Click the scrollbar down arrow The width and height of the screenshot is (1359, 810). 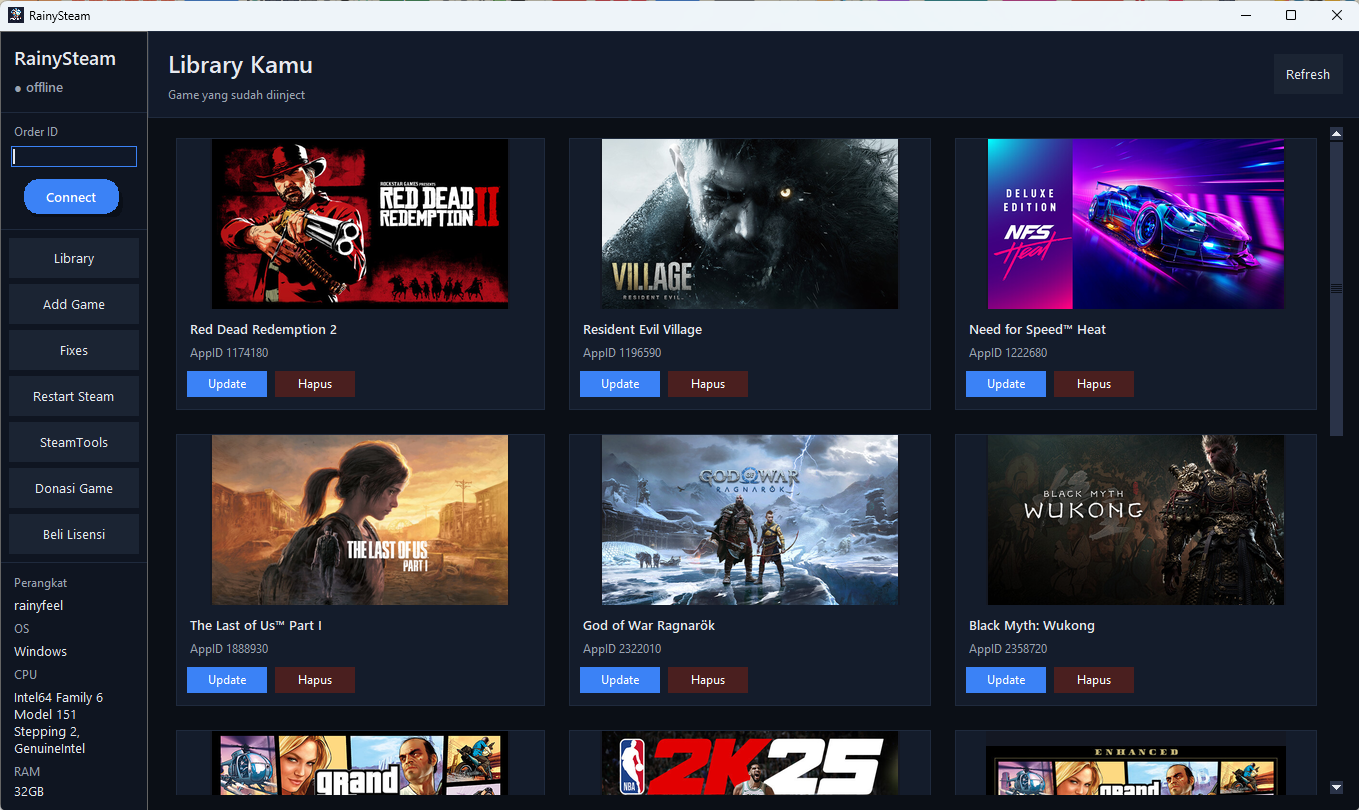coord(1336,787)
